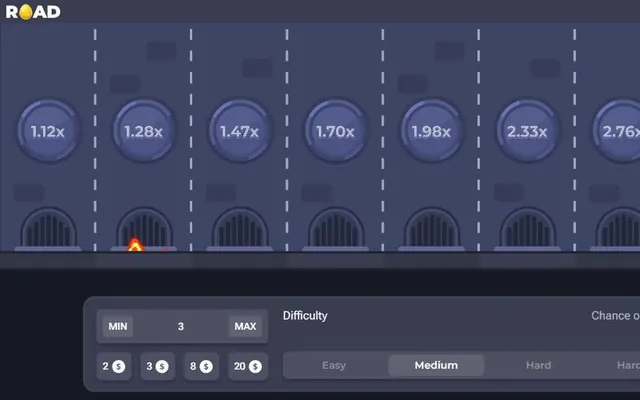The image size is (640, 400).
Task: Click the 1.12x multiplier coin
Action: 48,131
